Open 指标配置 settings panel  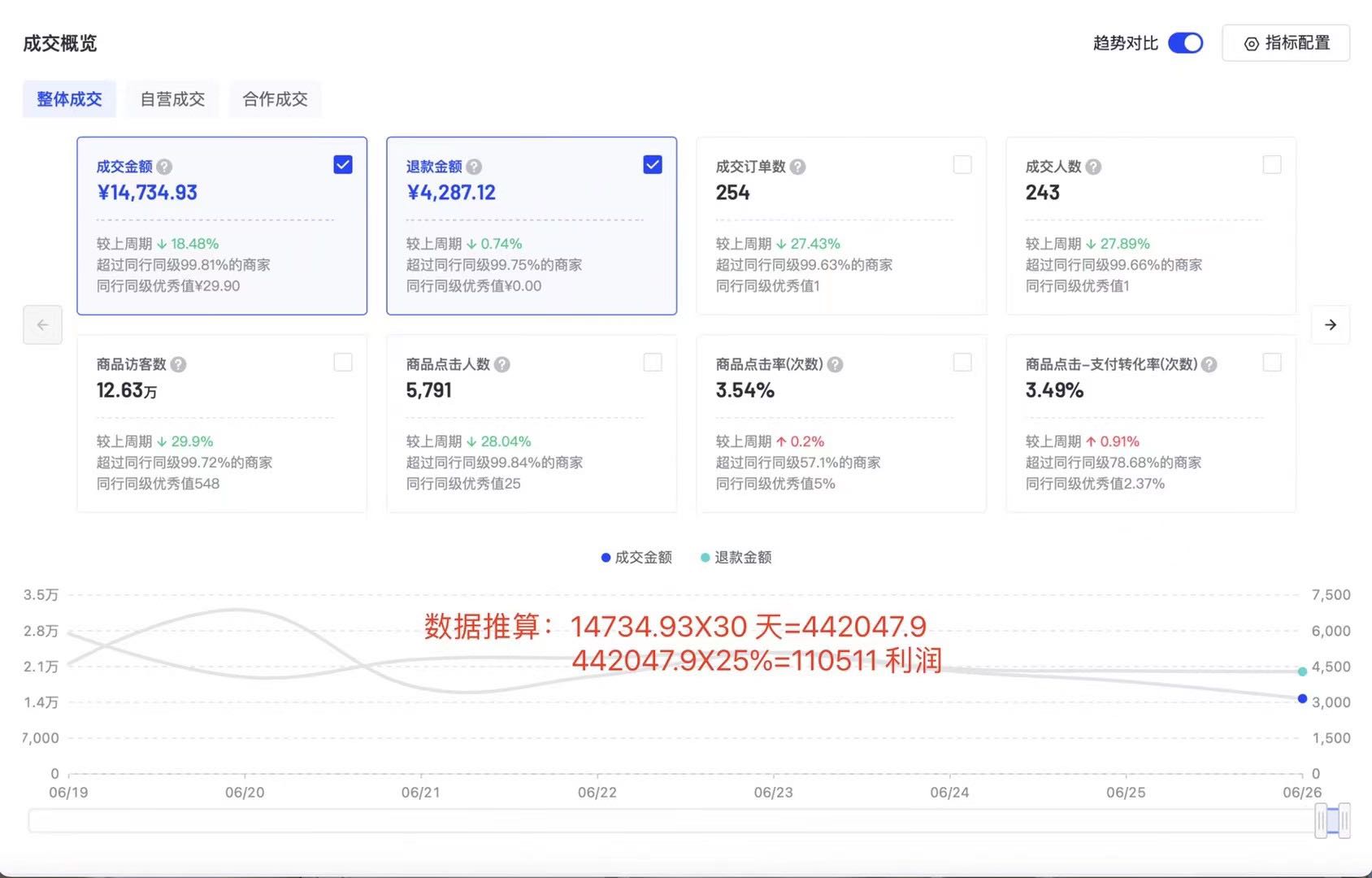[x=1286, y=43]
